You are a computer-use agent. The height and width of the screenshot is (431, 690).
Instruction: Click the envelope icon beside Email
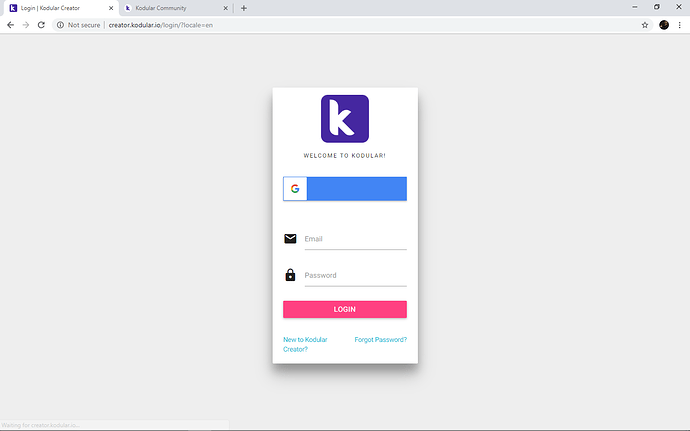pos(290,239)
